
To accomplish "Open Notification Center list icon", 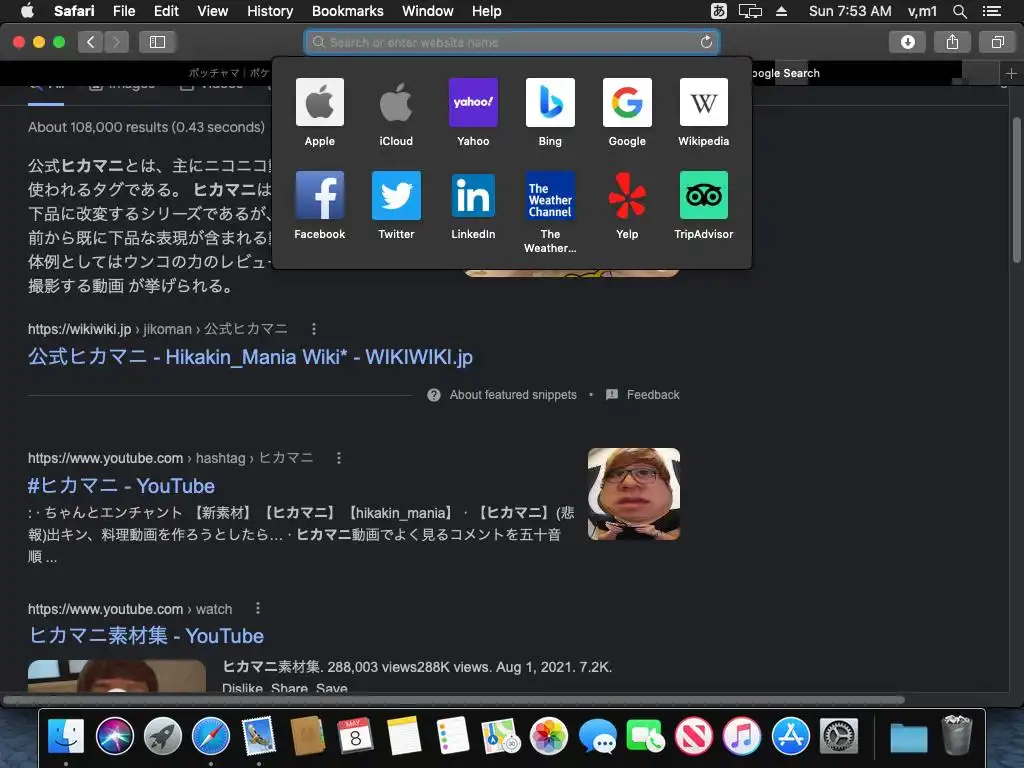I will click(992, 11).
